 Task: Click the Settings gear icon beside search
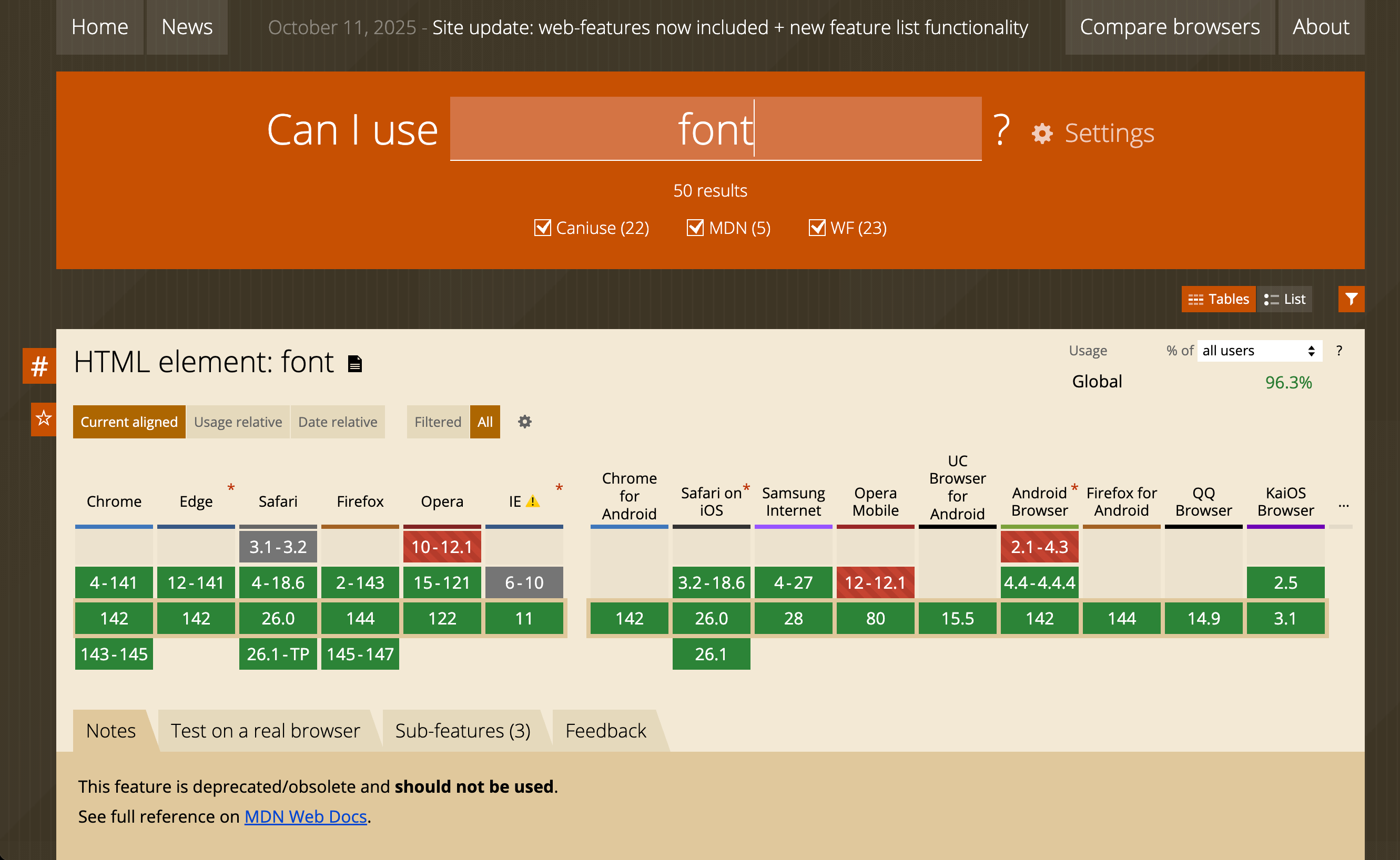pos(1042,134)
